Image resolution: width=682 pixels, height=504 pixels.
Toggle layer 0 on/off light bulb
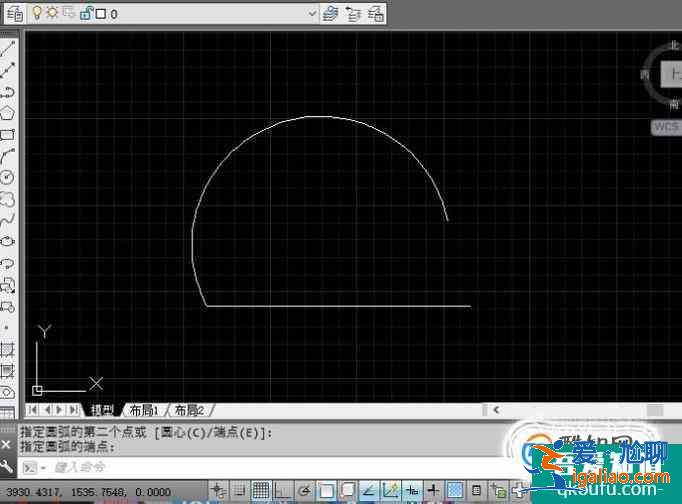[x=37, y=13]
